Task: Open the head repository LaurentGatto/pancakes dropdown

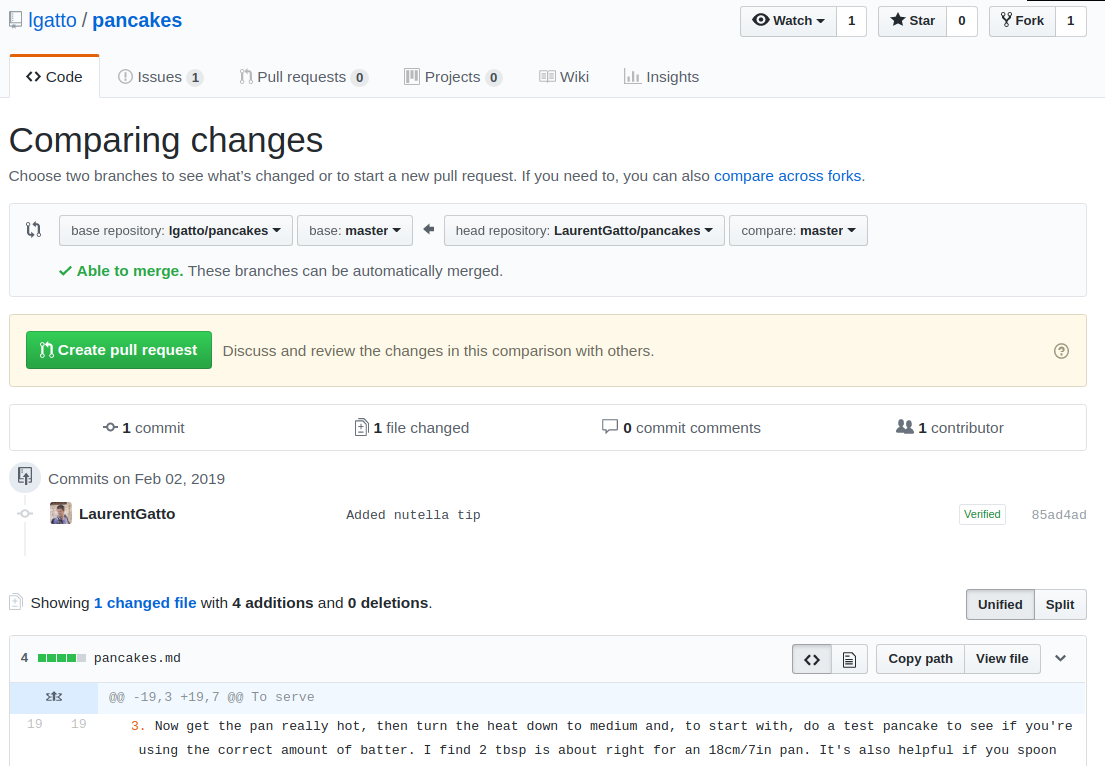Action: pyautogui.click(x=582, y=230)
